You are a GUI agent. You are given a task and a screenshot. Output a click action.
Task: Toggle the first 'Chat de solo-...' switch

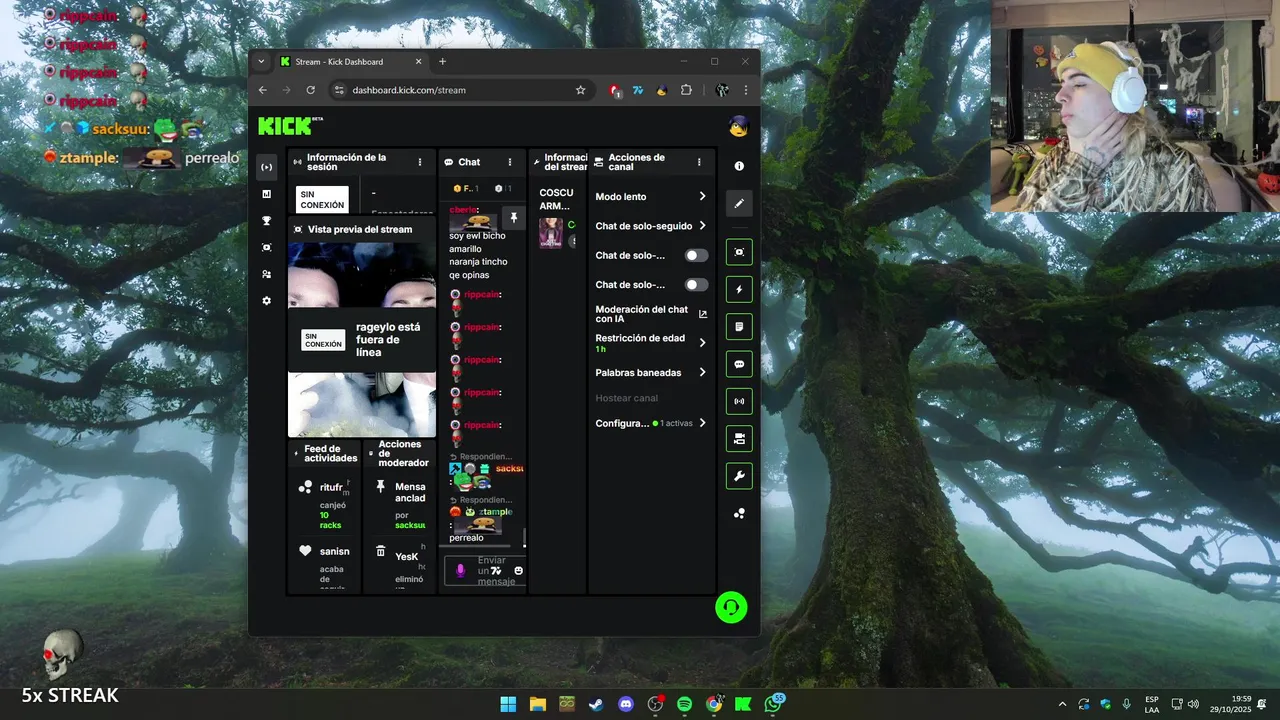(696, 255)
